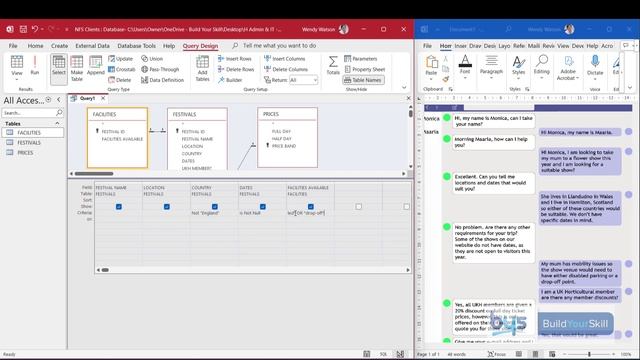Pick the Make Table query type
This screenshot has width=640, height=360.
click(x=77, y=68)
